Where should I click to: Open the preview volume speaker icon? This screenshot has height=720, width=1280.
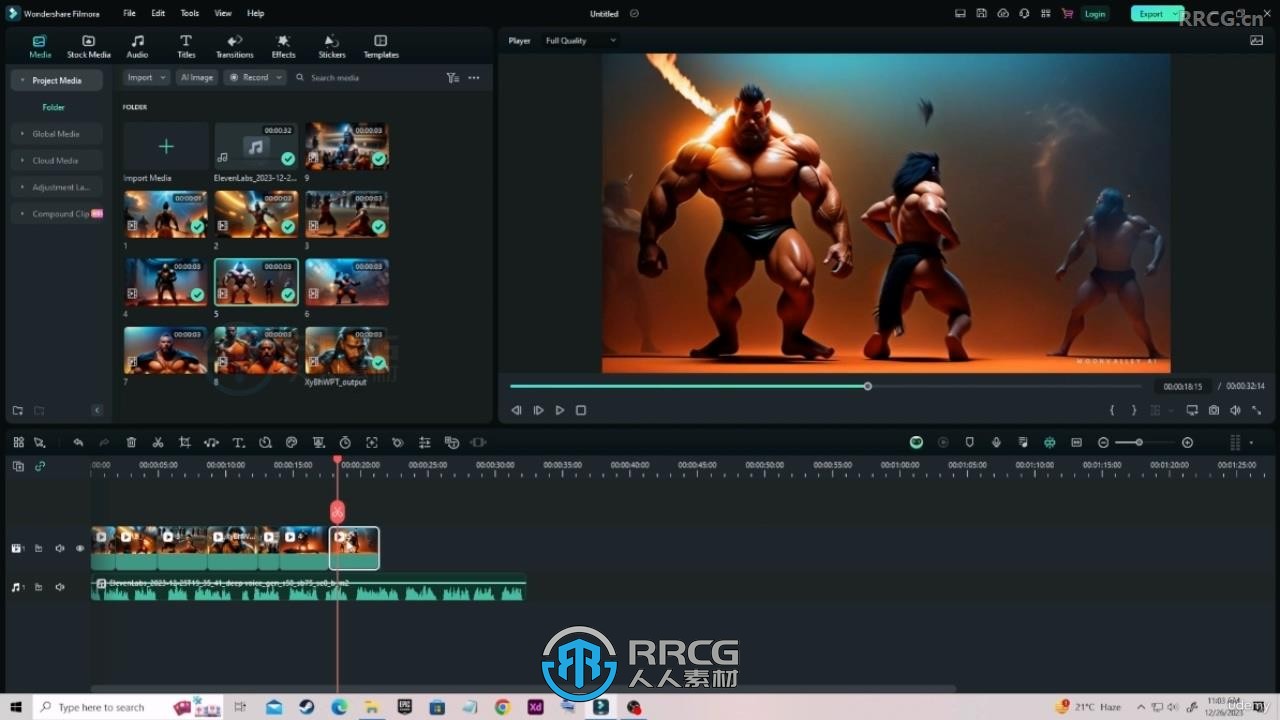pyautogui.click(x=1235, y=410)
